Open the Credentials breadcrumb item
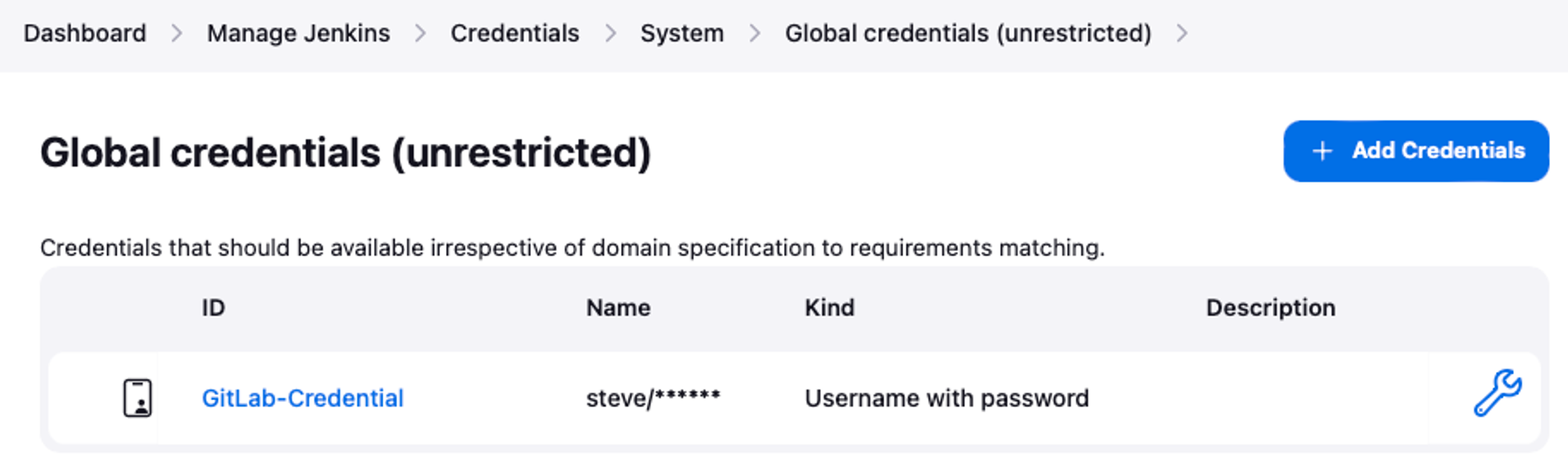The height and width of the screenshot is (470, 1568). [x=514, y=34]
